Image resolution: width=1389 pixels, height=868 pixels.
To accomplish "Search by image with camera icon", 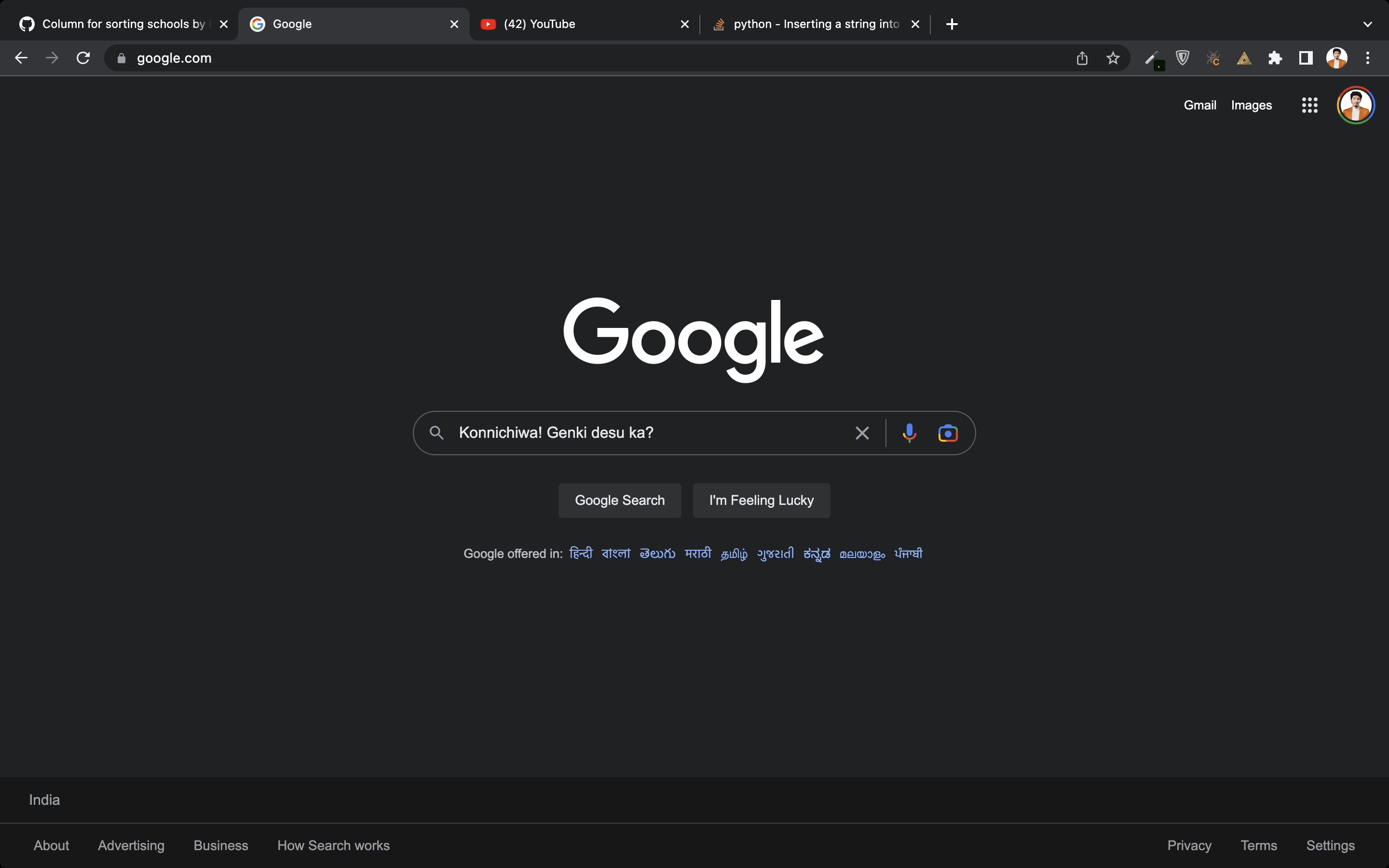I will [948, 433].
